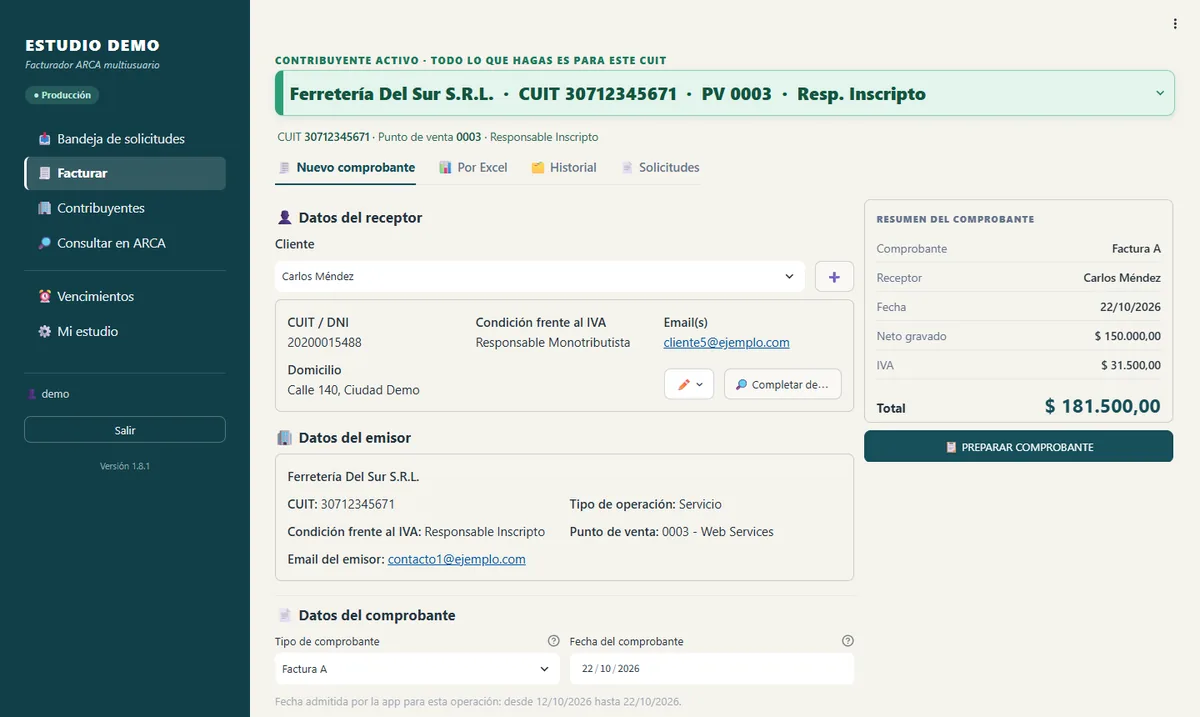The image size is (1200, 717).
Task: Click the IVA value $ 31.500,00
Action: (x=1131, y=365)
